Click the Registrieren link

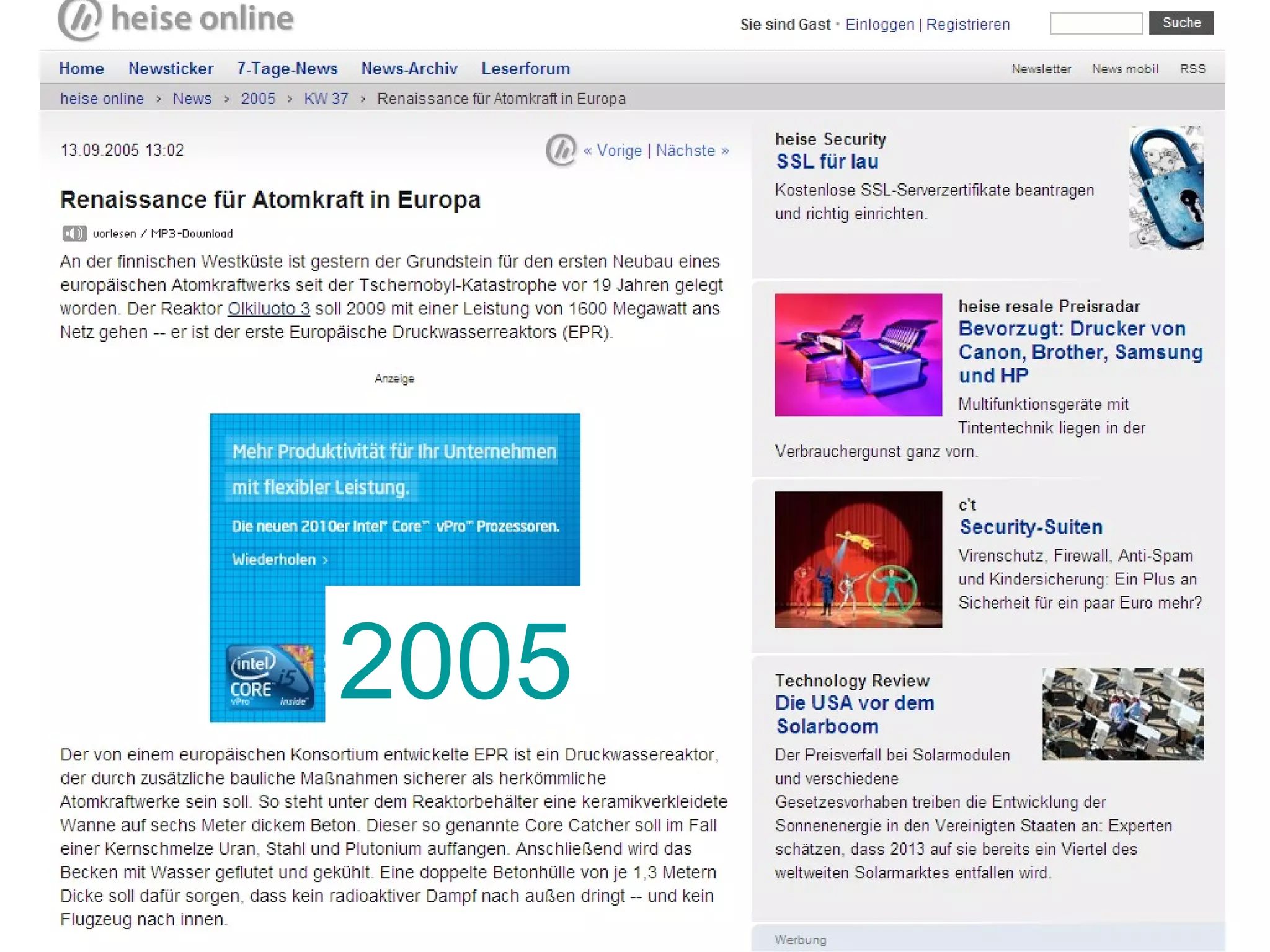coord(967,24)
